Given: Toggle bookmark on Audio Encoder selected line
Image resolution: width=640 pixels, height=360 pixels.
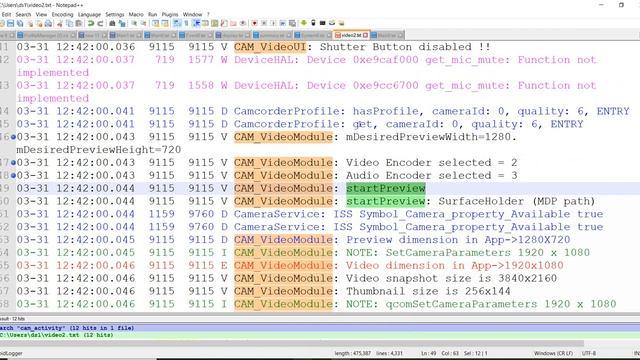Looking at the screenshot, I should (x=13, y=176).
